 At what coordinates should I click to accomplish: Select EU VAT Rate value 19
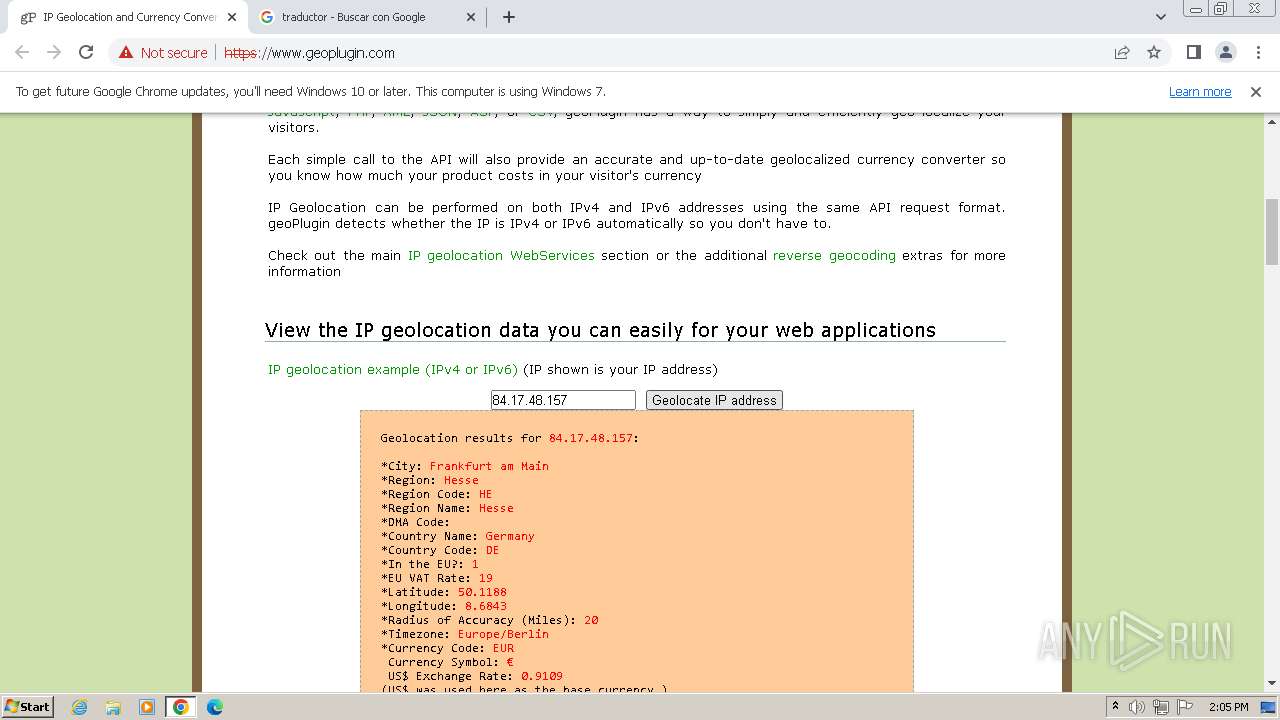[486, 578]
